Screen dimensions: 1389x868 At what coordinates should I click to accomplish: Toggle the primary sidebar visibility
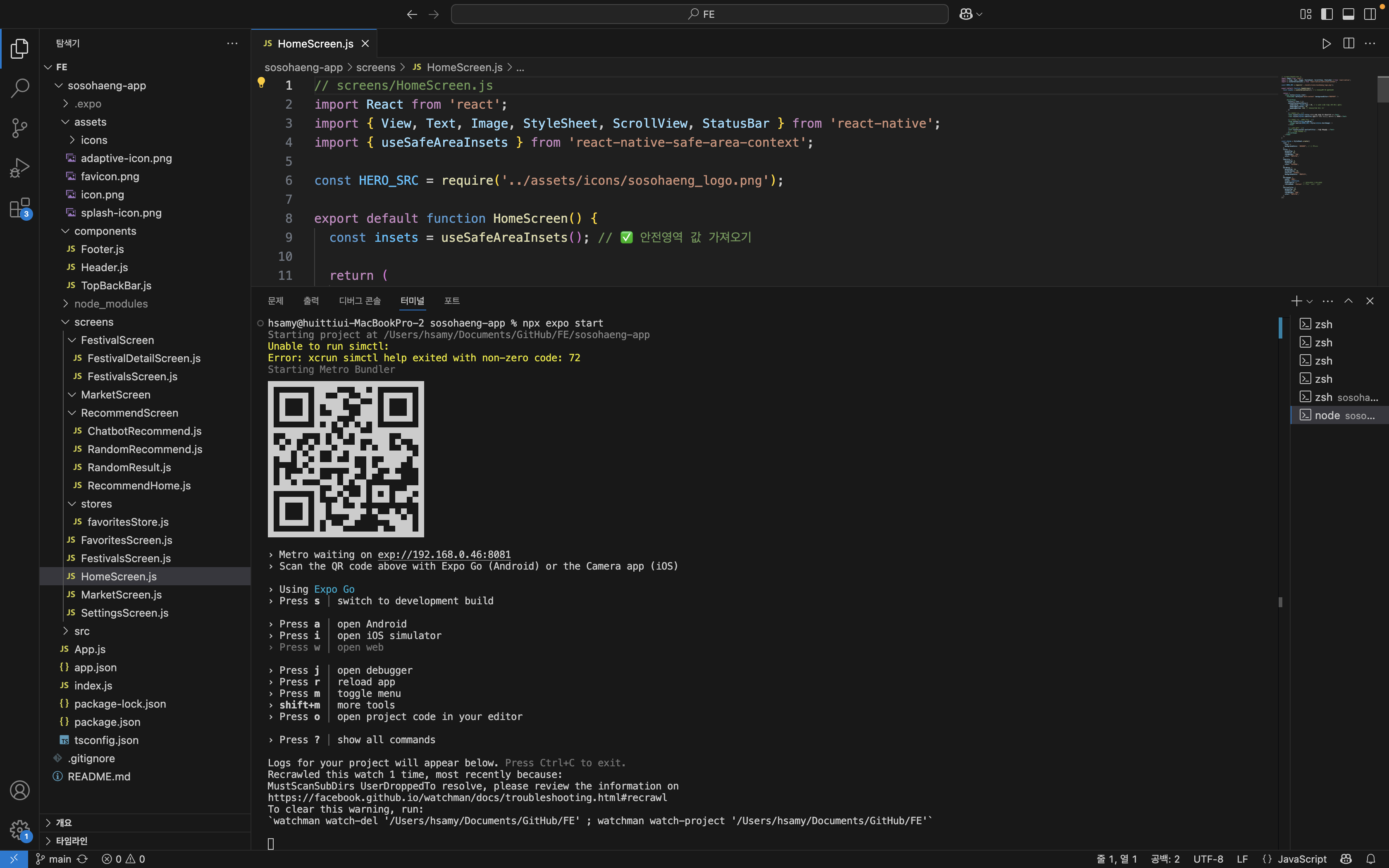[x=1327, y=14]
